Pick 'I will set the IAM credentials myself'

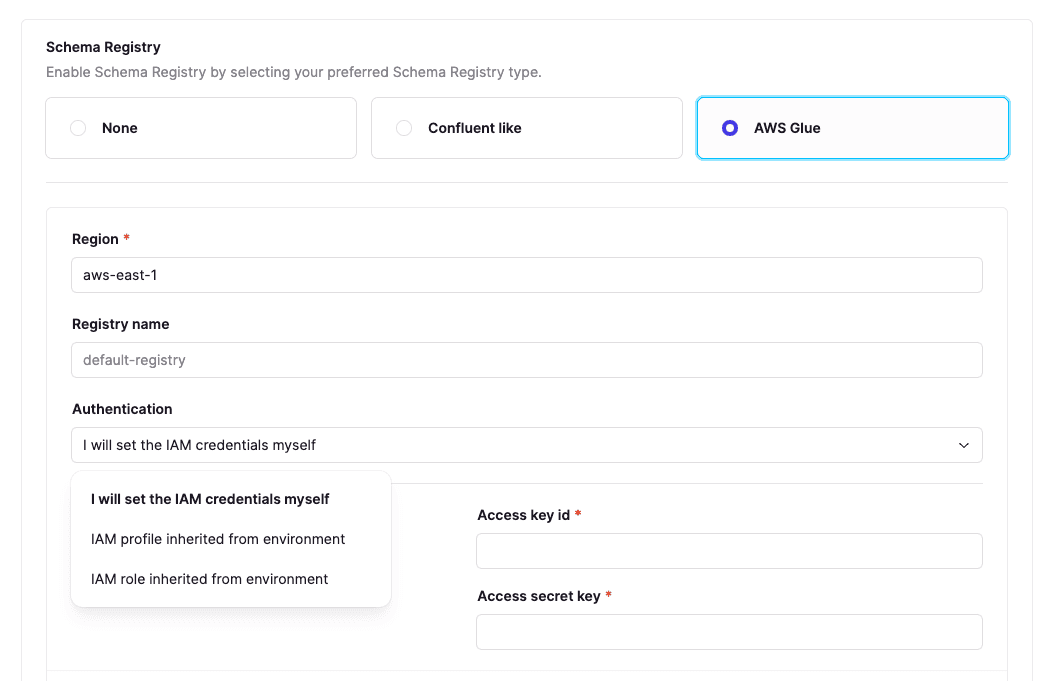[210, 499]
